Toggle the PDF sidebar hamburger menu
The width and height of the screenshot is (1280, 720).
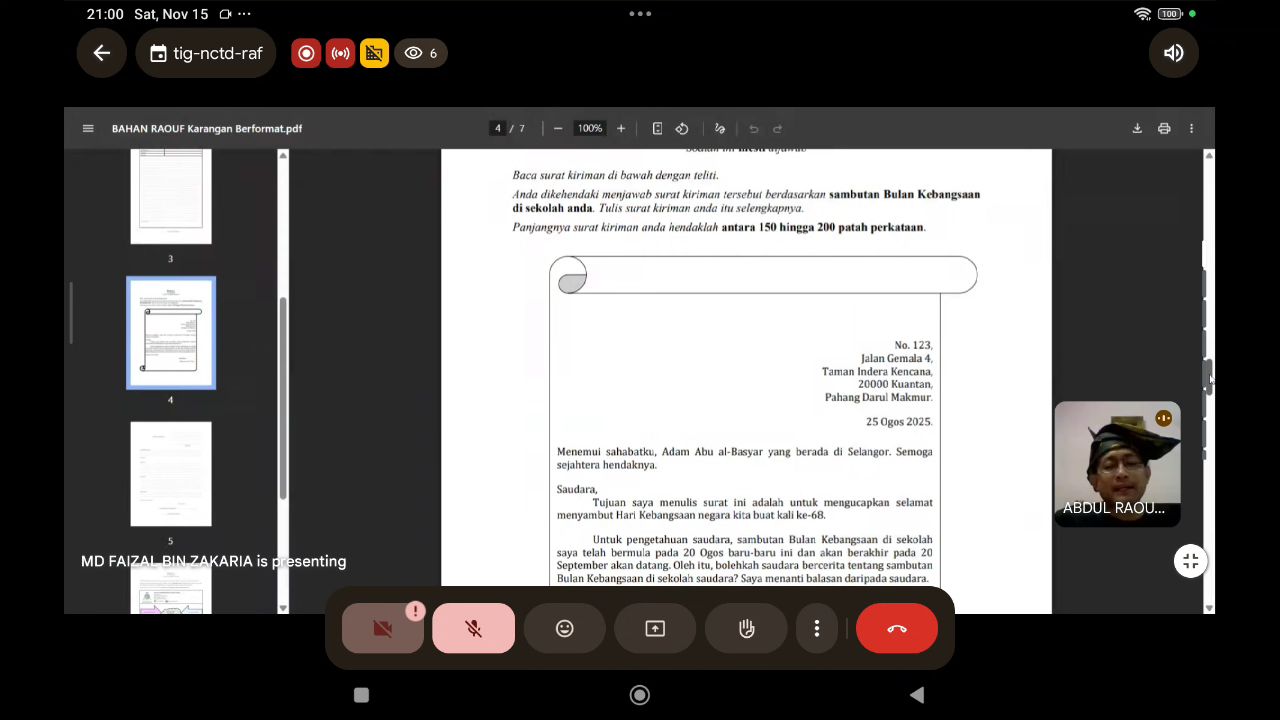tap(88, 128)
